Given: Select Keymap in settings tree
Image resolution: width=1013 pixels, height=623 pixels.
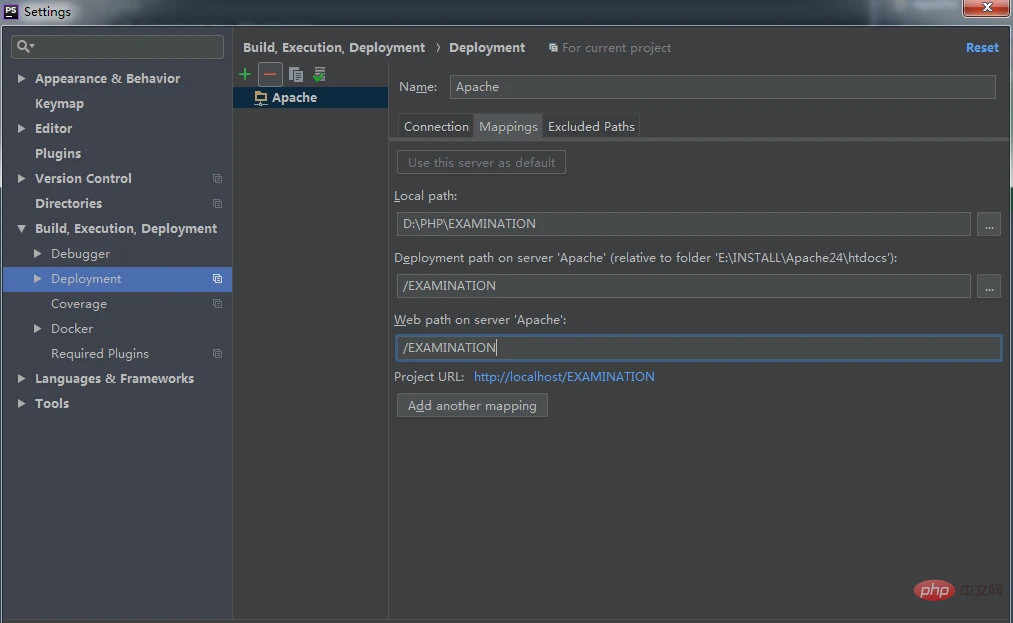Looking at the screenshot, I should 59,103.
